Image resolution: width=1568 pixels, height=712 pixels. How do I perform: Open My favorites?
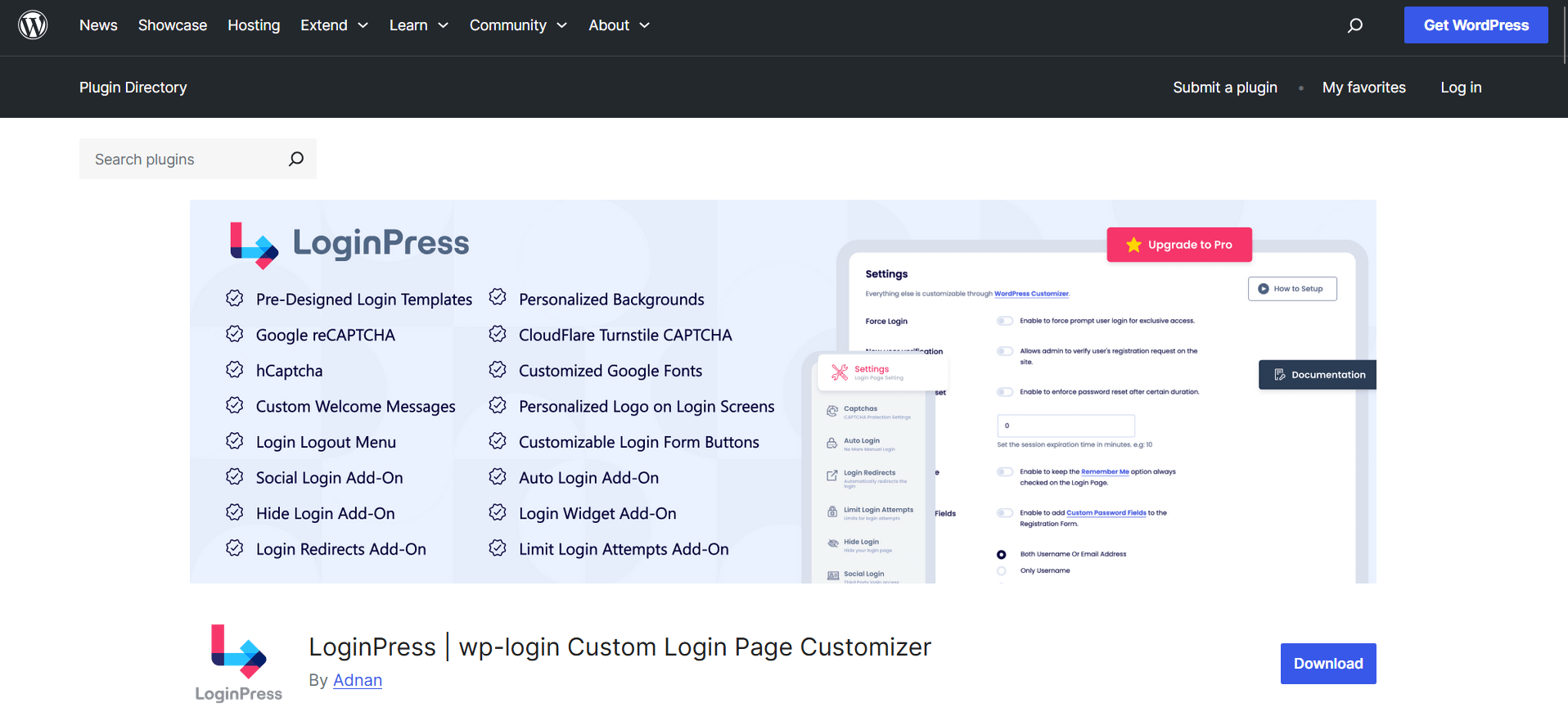coord(1364,88)
